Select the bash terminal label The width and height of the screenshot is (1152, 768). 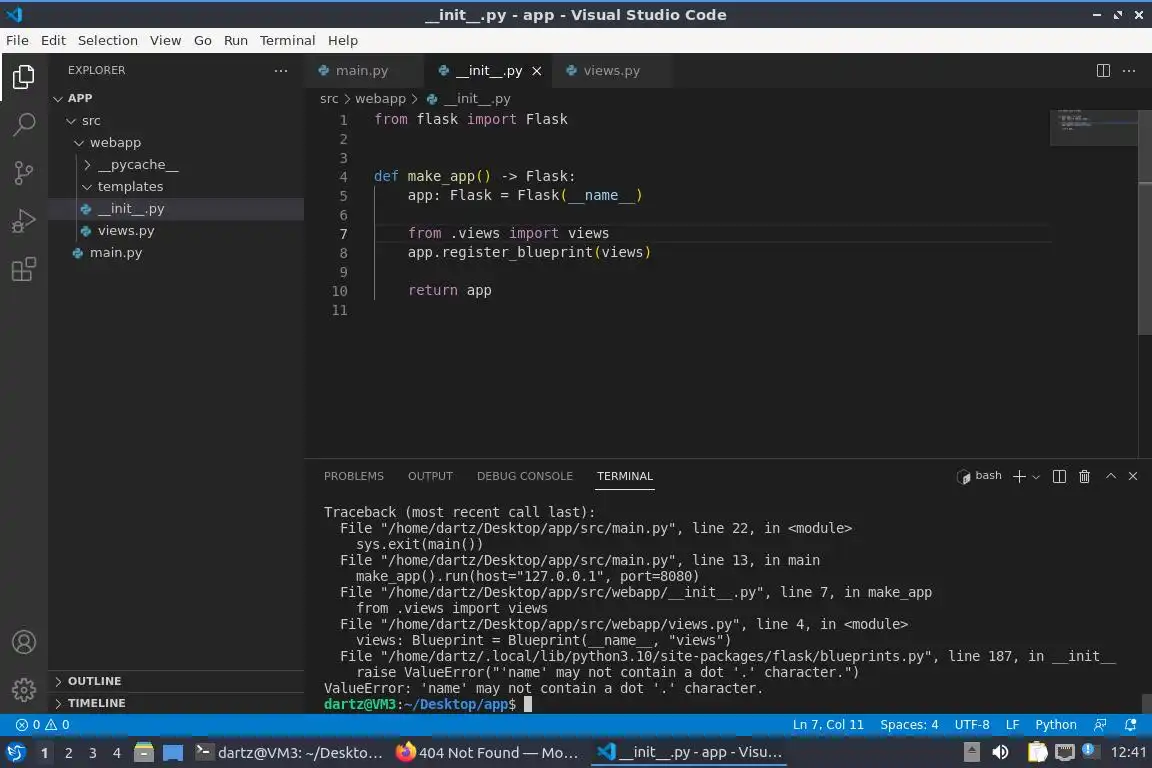coord(979,476)
